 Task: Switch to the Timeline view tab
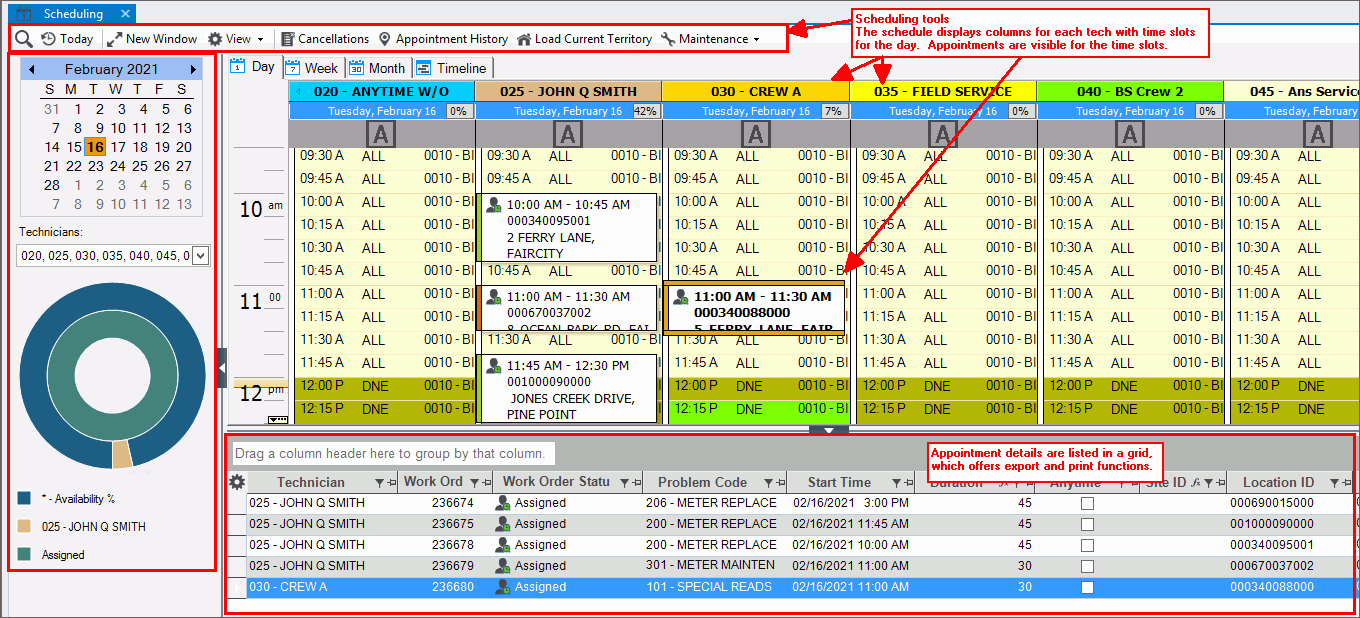point(451,68)
